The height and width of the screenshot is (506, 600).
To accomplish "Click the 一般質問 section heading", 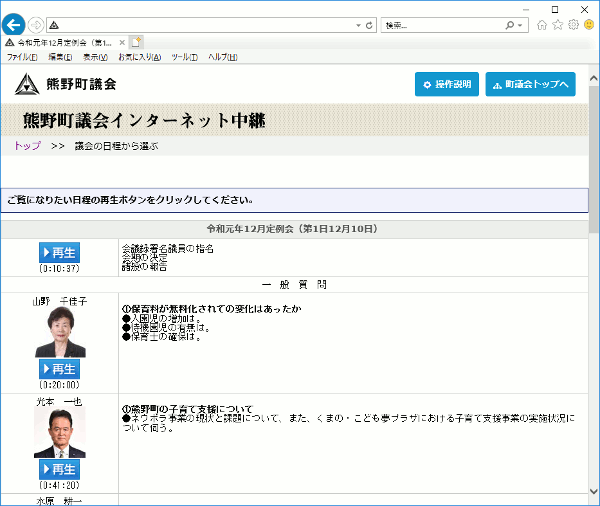I will pos(294,285).
